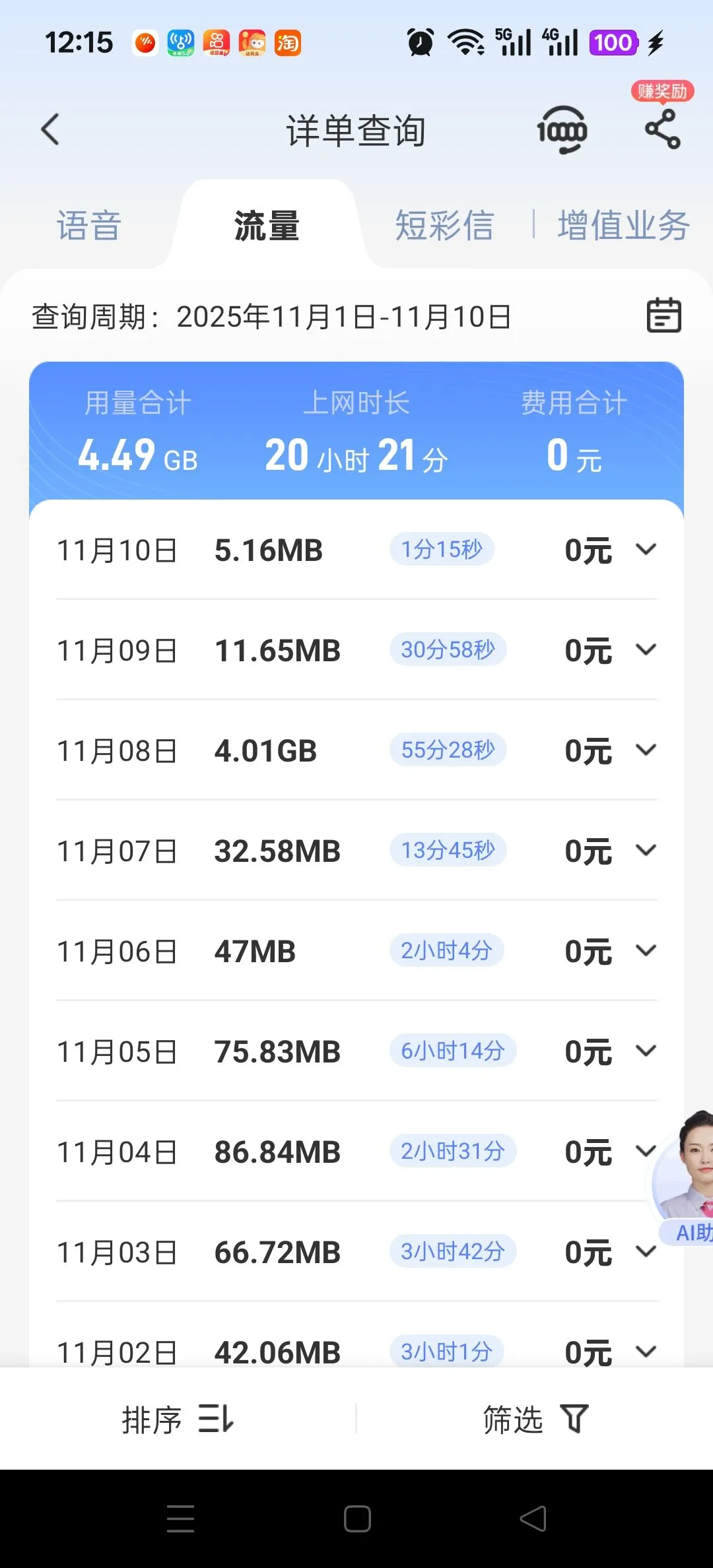Open the 增值业务 tab
Image resolution: width=713 pixels, height=1568 pixels.
tap(623, 226)
